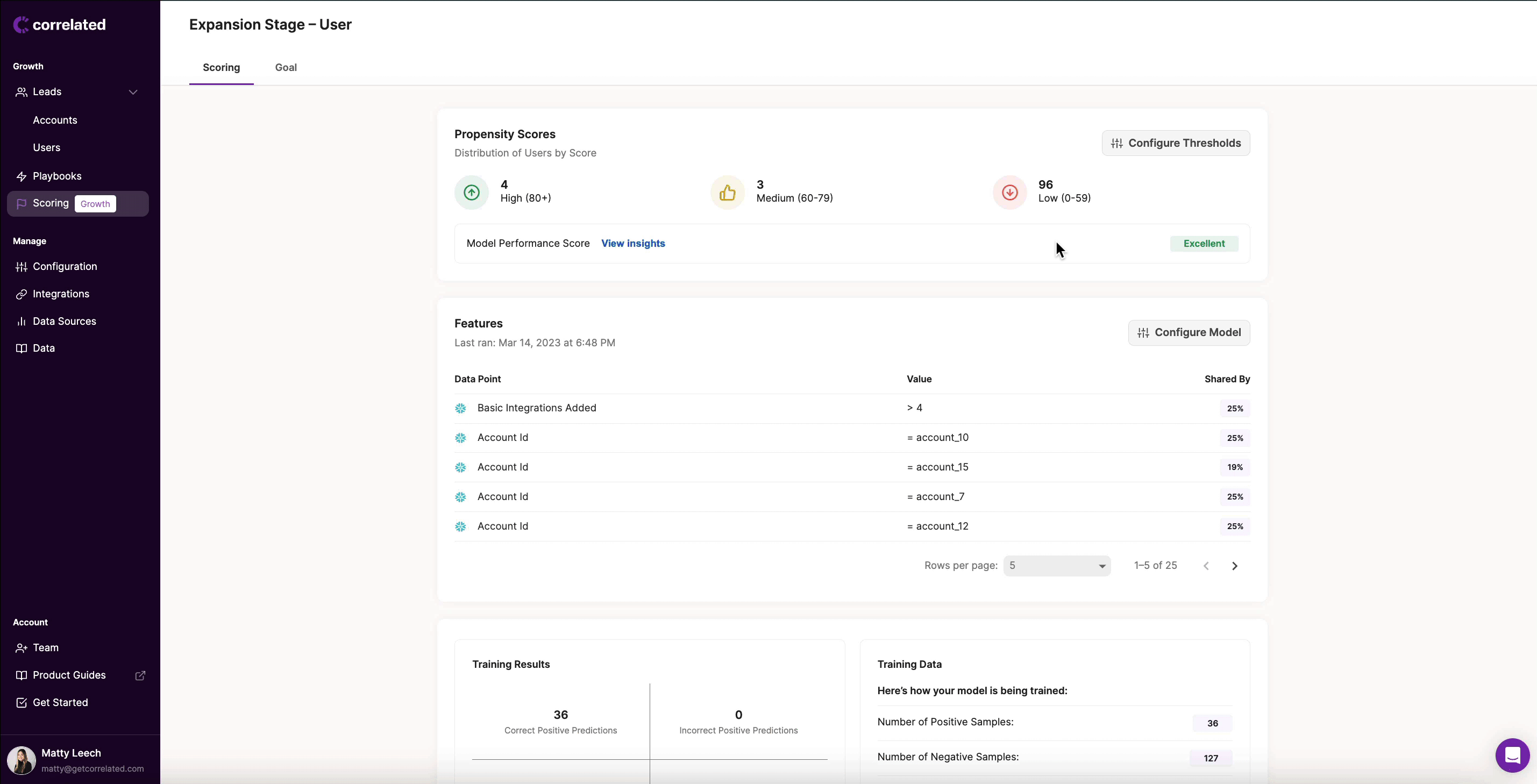
Task: Click the 19% shared-by badge
Action: coord(1234,467)
